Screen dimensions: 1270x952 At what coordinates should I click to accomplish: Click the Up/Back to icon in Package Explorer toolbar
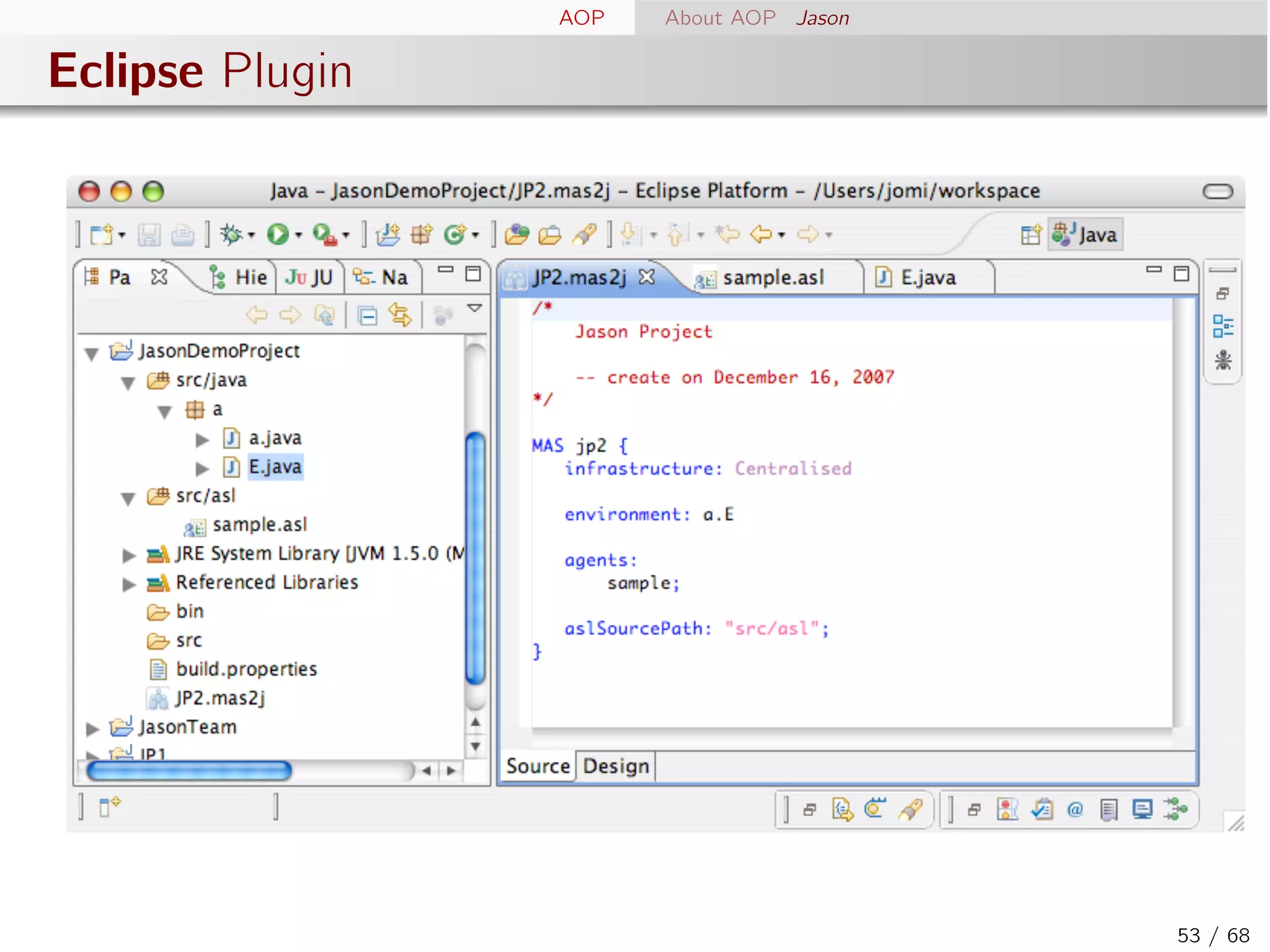(324, 315)
